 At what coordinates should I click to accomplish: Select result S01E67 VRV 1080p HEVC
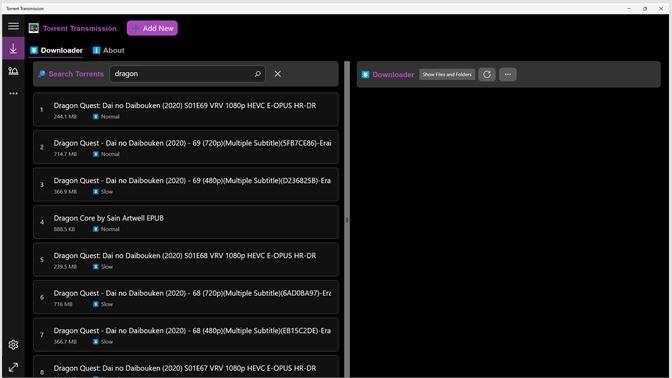coord(186,367)
